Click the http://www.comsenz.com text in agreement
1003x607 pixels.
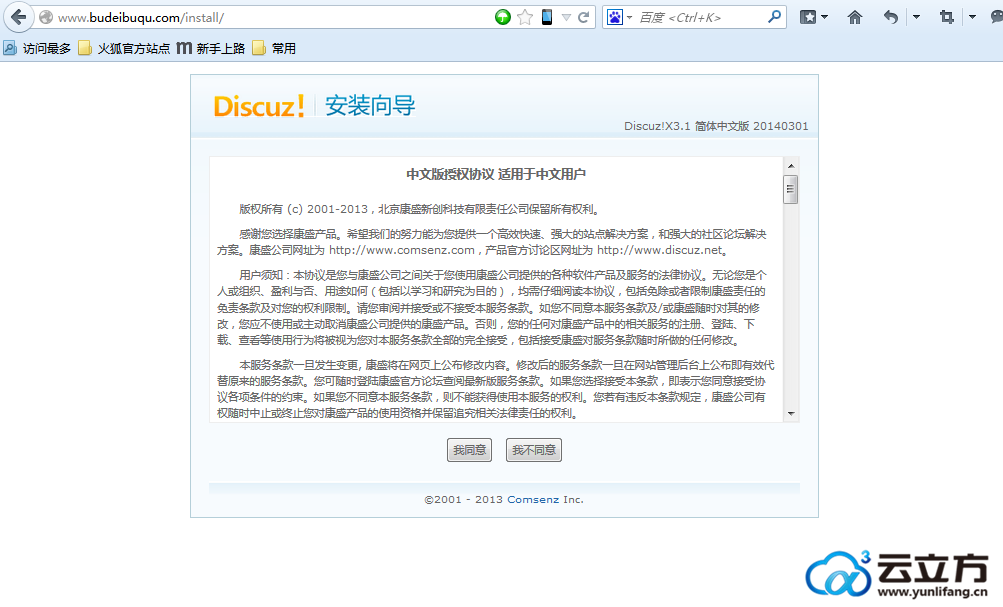(x=402, y=250)
